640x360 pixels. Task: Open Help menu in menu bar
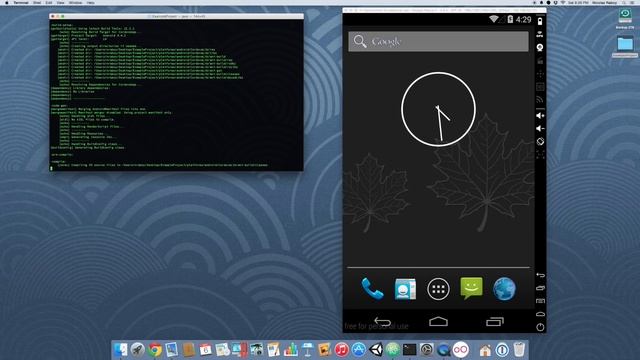pos(90,2)
